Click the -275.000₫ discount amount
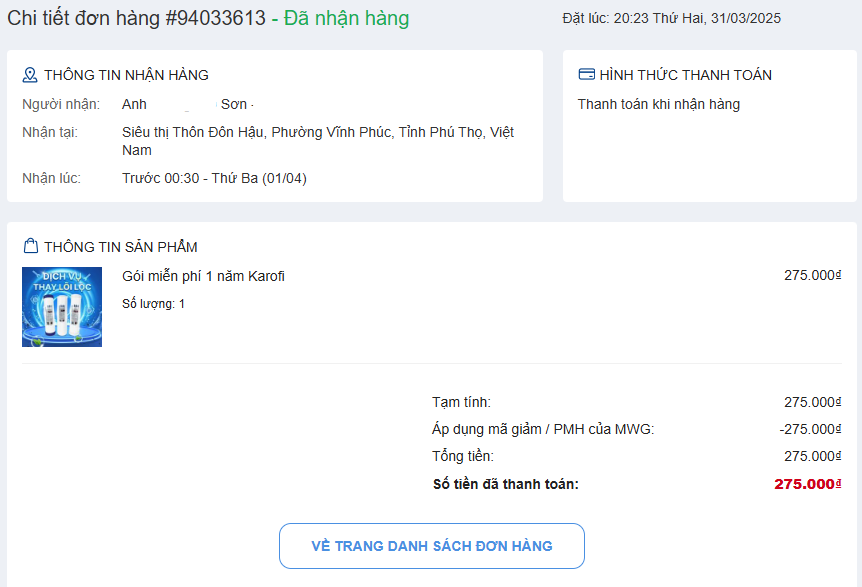 click(x=810, y=429)
